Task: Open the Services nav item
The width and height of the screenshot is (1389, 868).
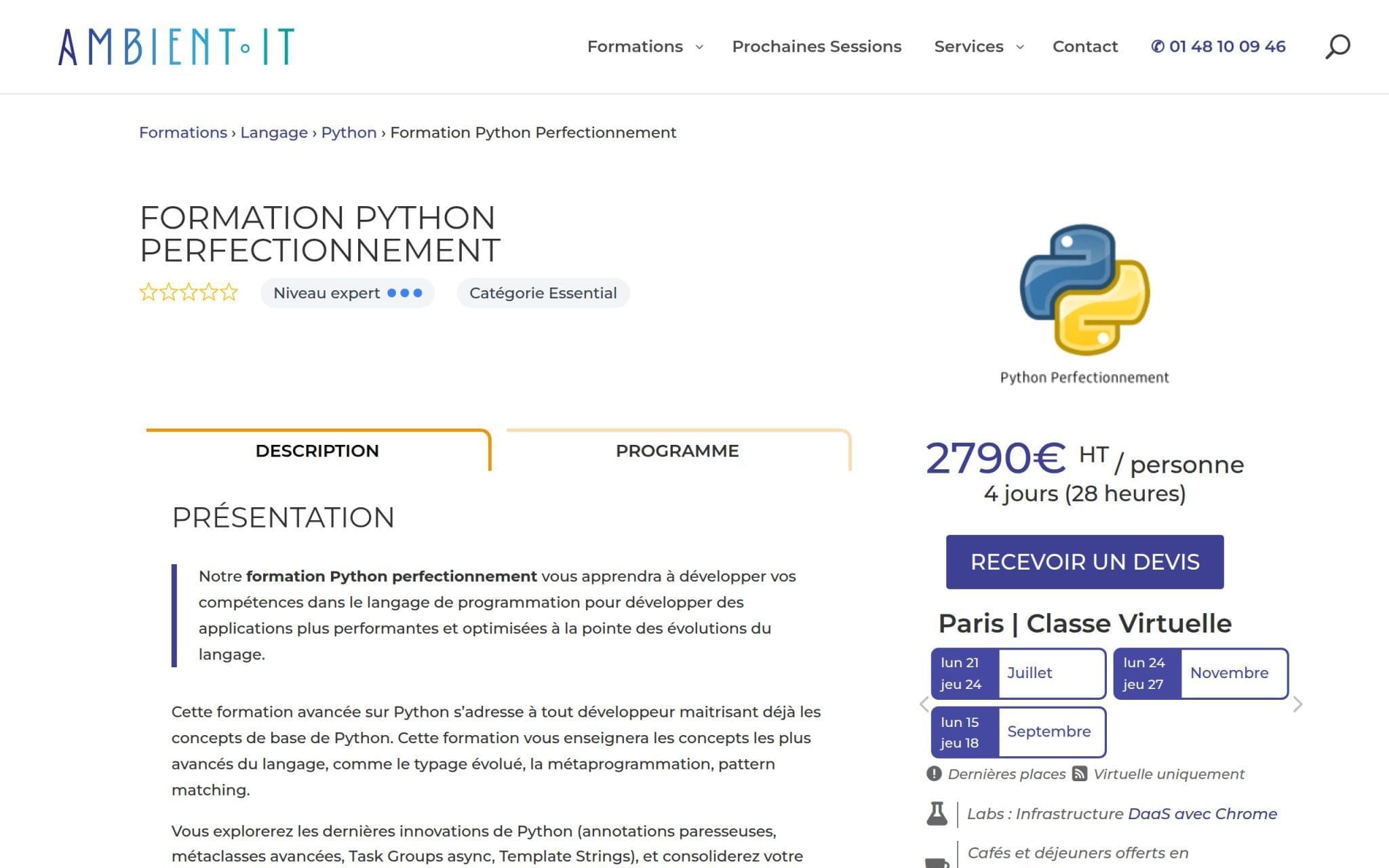Action: [969, 46]
